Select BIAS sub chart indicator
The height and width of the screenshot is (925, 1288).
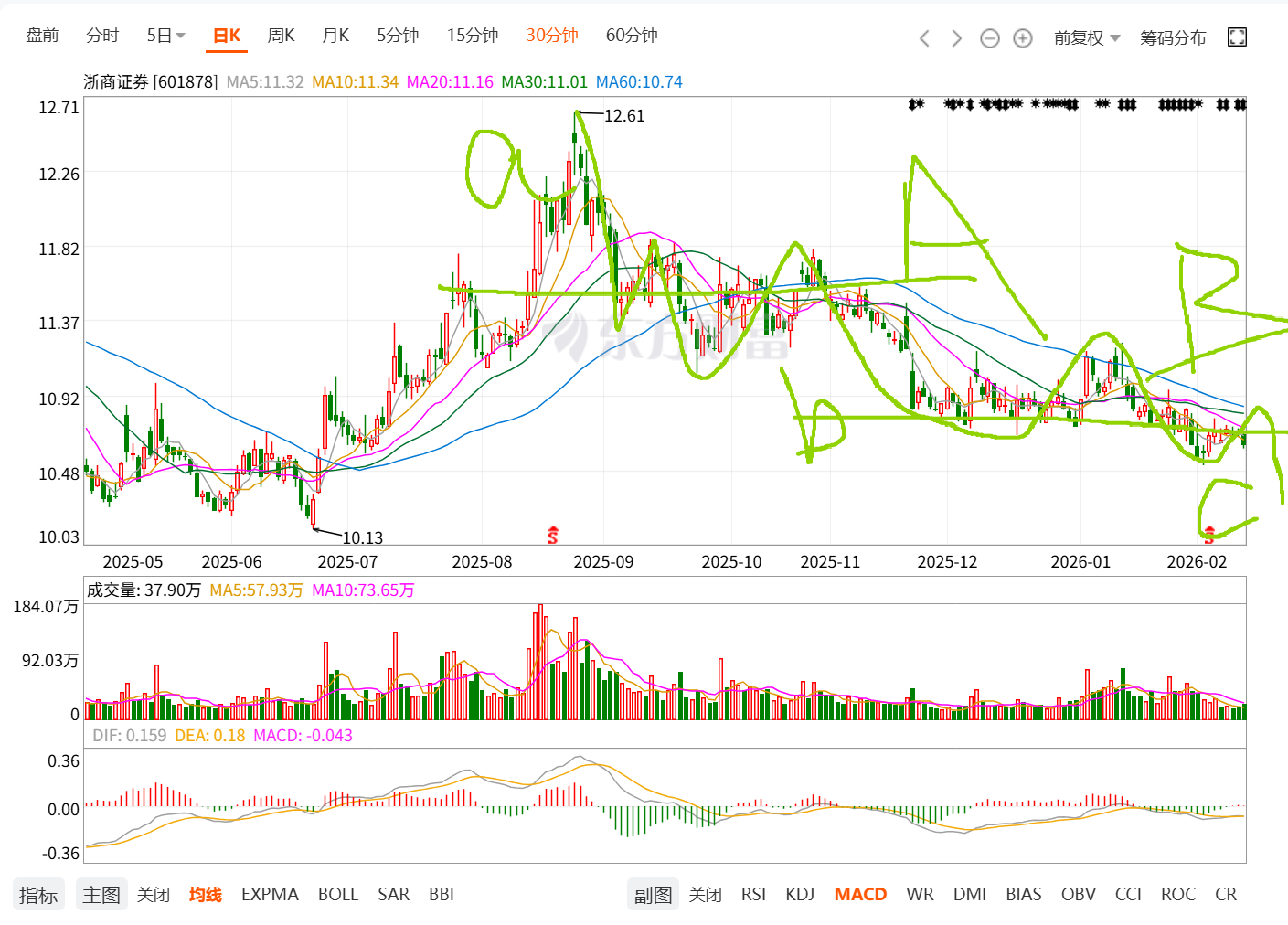[1024, 895]
